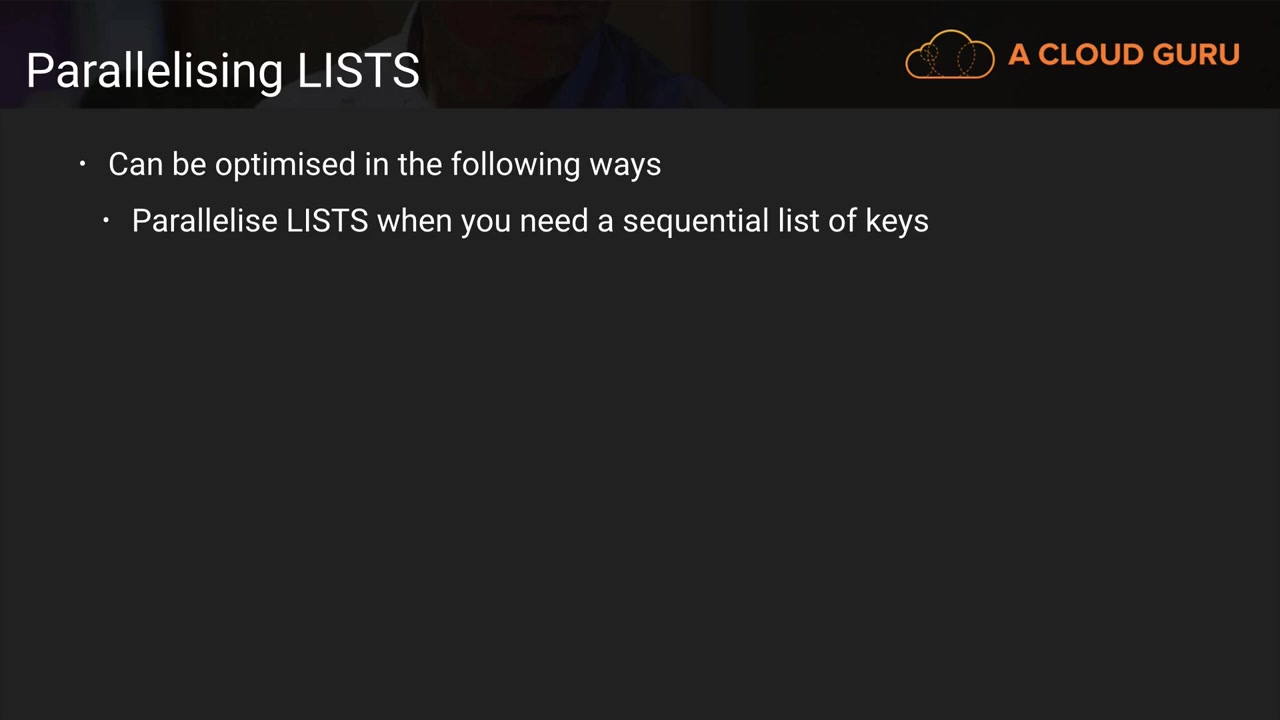
Task: Click the word 'Can' starting first bullet
Action: point(135,164)
